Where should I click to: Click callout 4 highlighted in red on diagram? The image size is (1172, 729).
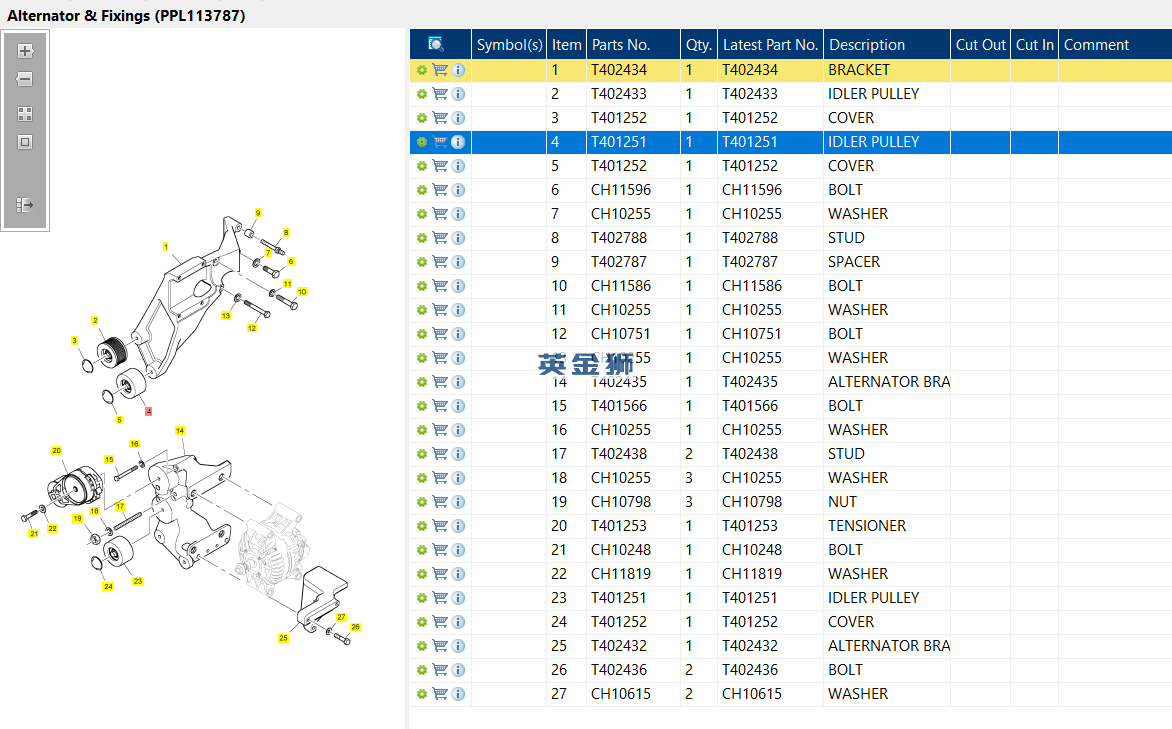pyautogui.click(x=149, y=411)
